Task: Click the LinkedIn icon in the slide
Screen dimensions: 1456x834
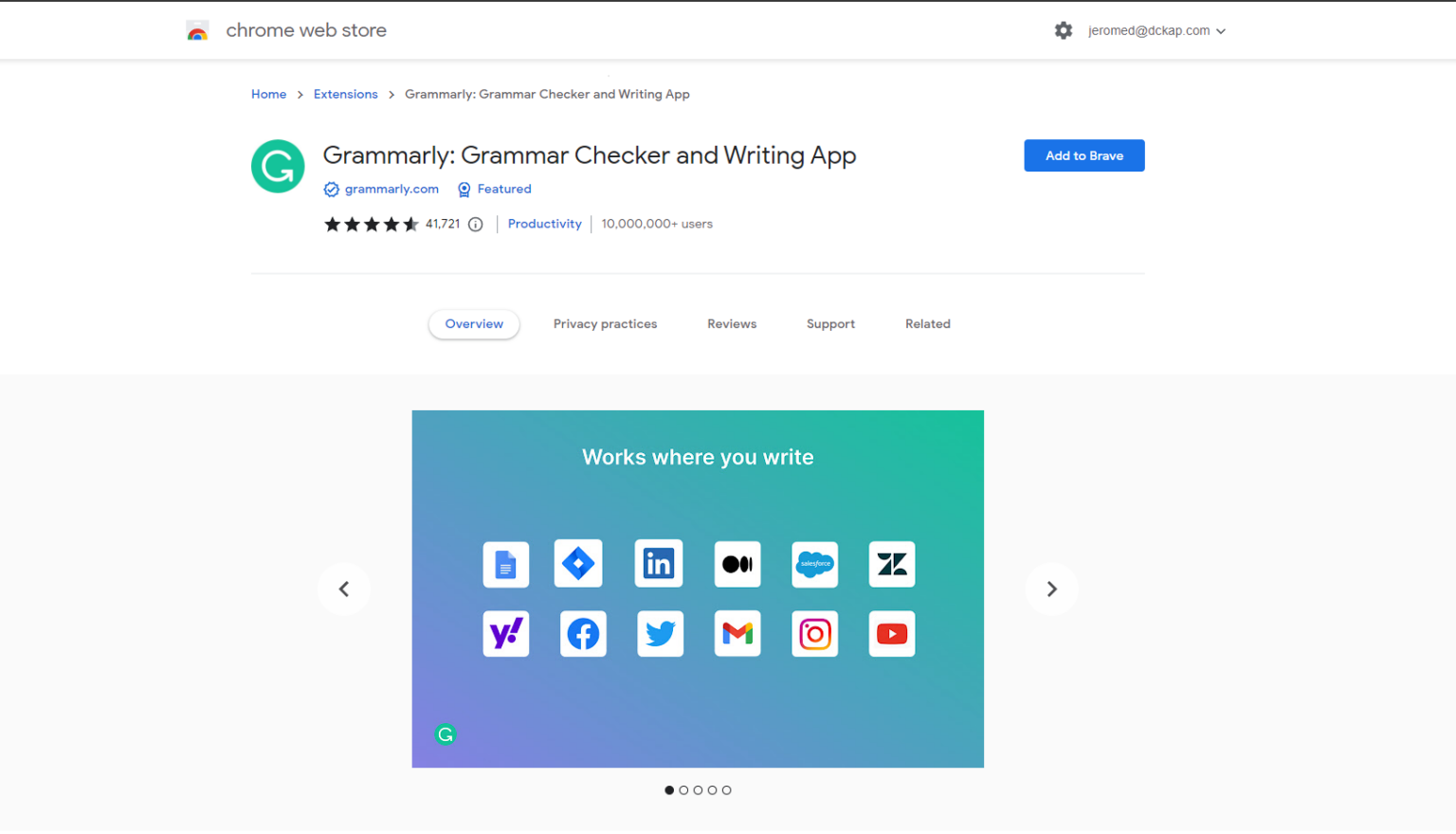Action: 659,564
